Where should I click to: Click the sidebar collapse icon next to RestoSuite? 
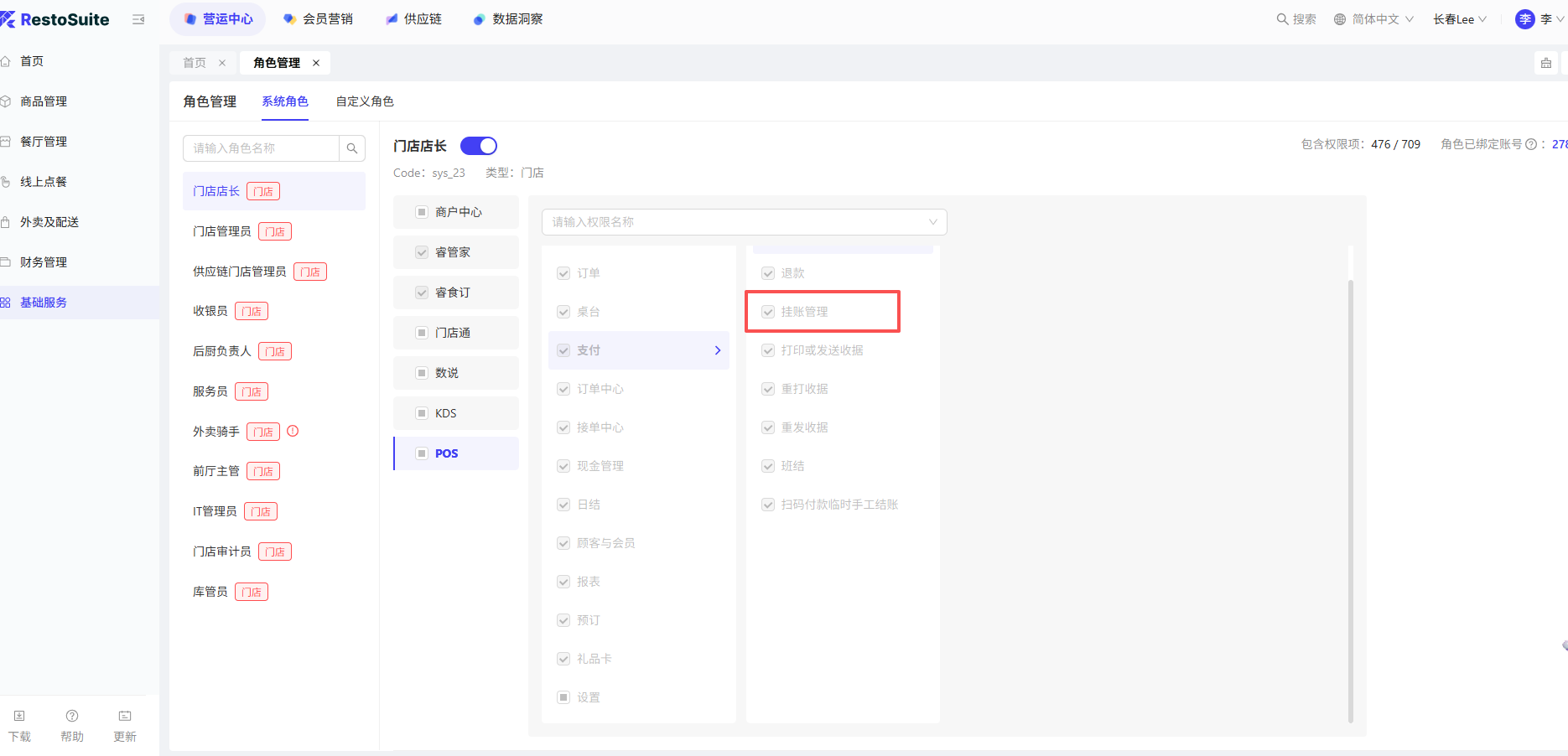click(x=138, y=19)
